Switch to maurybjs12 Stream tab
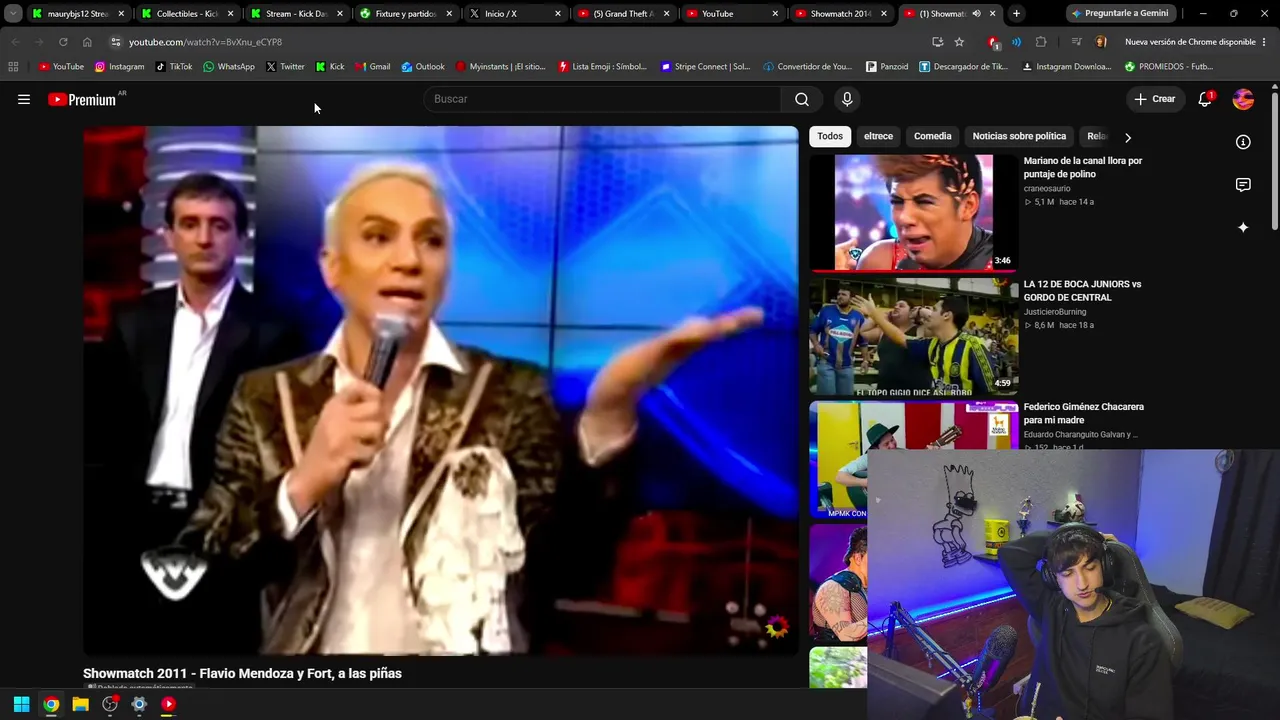 (79, 14)
